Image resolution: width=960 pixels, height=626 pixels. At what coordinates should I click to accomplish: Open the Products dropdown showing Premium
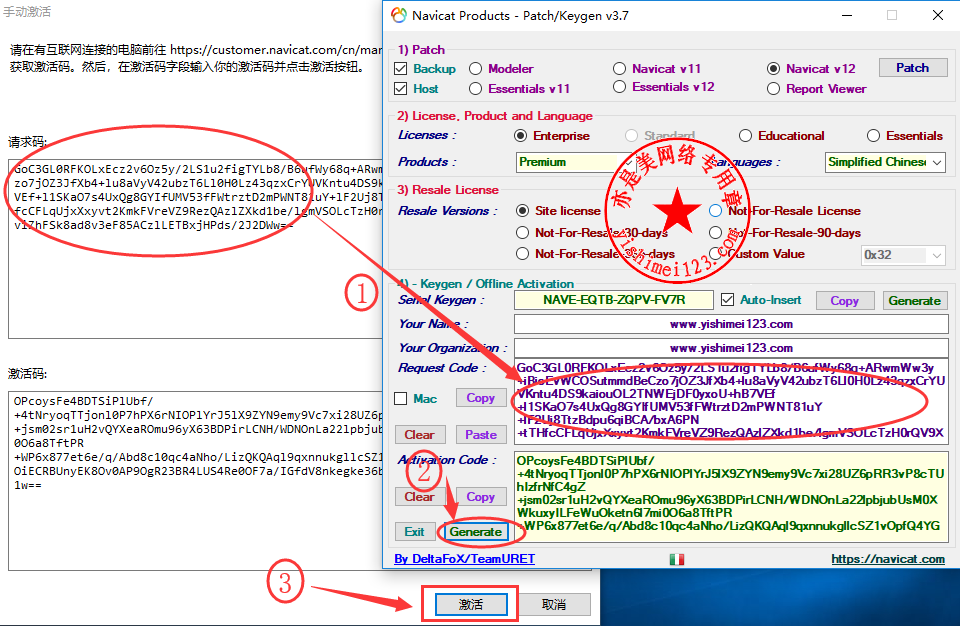(x=572, y=162)
